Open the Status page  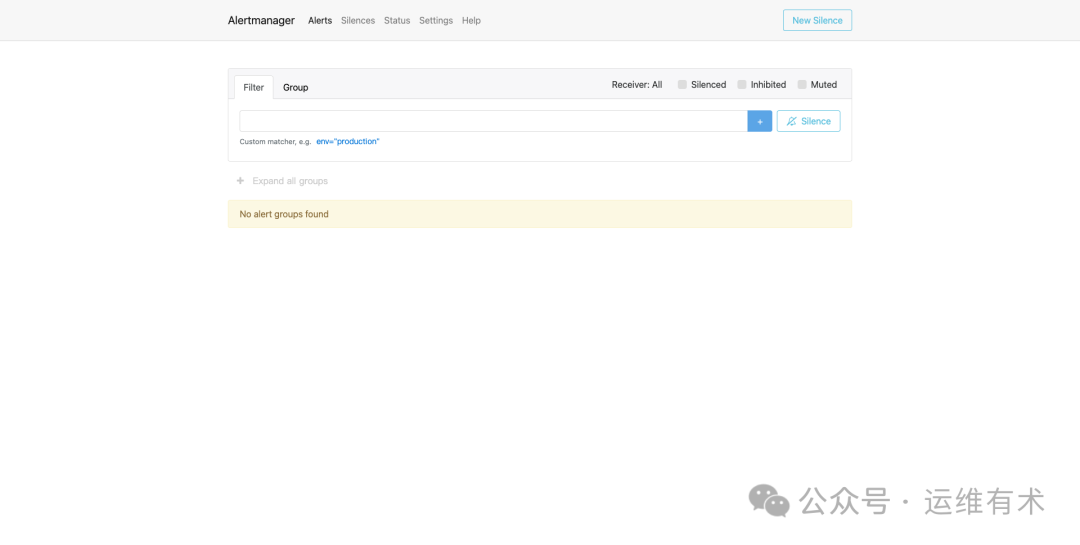pos(397,21)
